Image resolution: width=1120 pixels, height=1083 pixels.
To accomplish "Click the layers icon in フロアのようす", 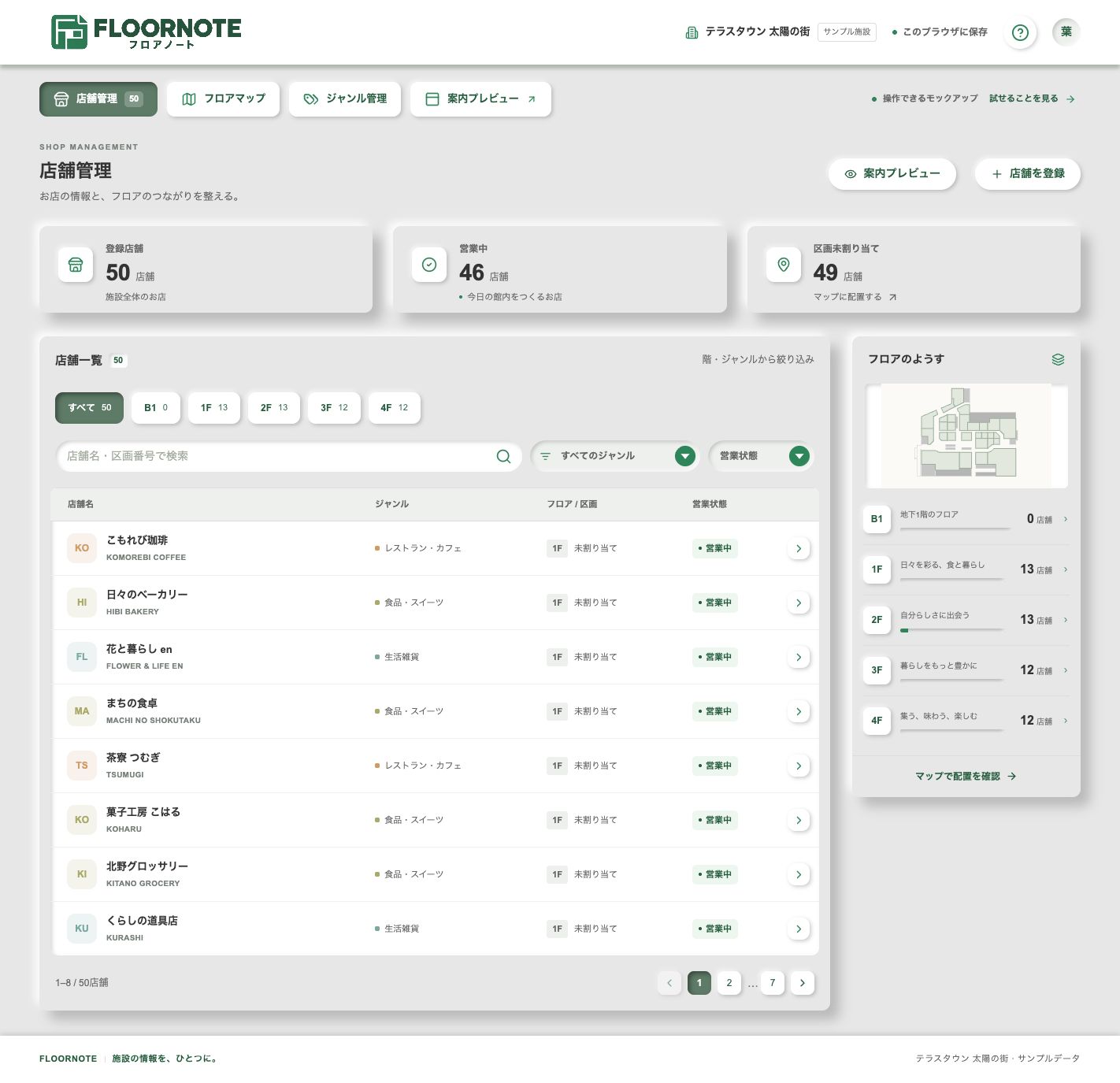I will pyautogui.click(x=1058, y=360).
